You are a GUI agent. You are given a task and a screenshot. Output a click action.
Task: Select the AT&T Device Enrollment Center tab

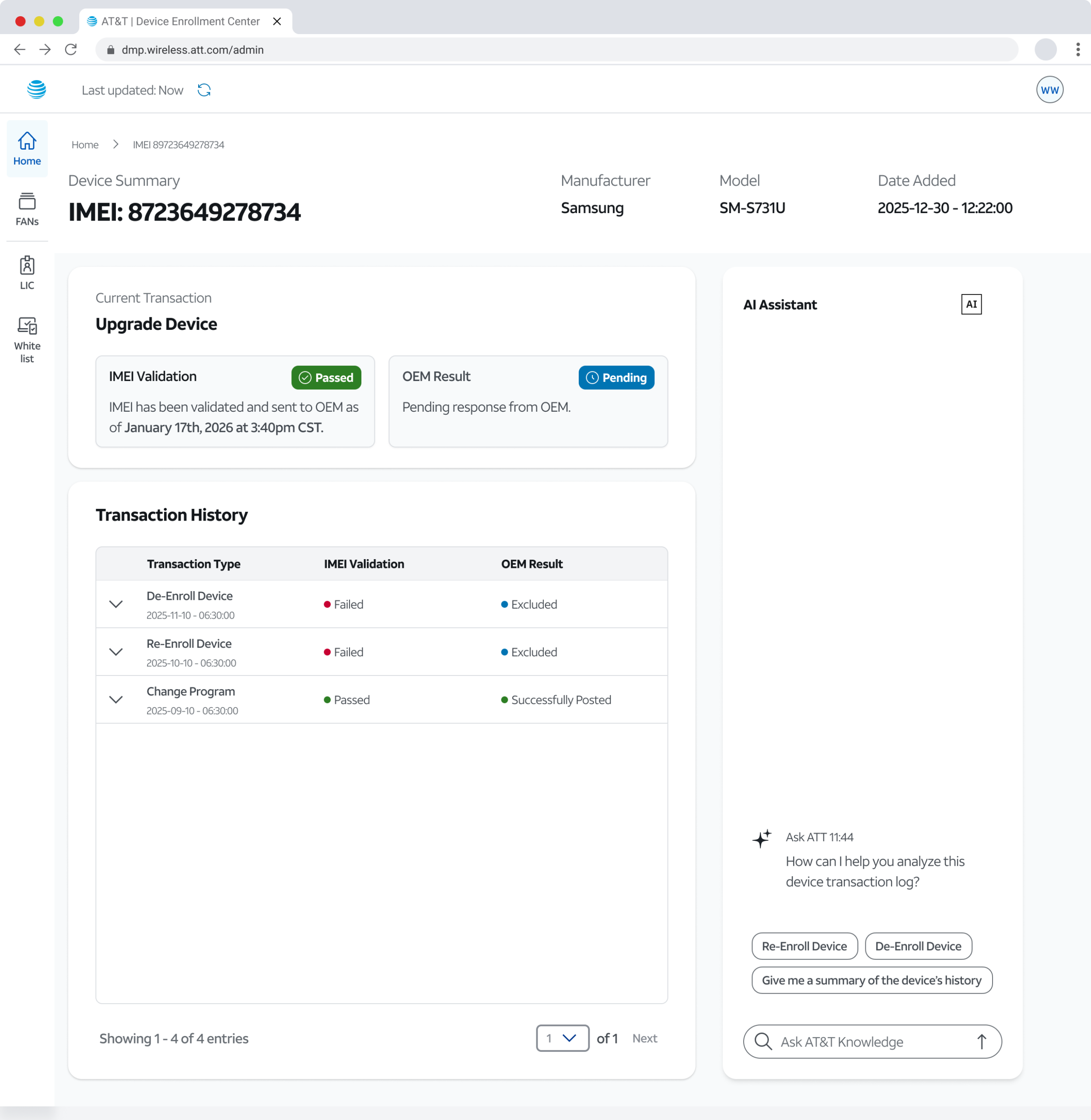185,21
